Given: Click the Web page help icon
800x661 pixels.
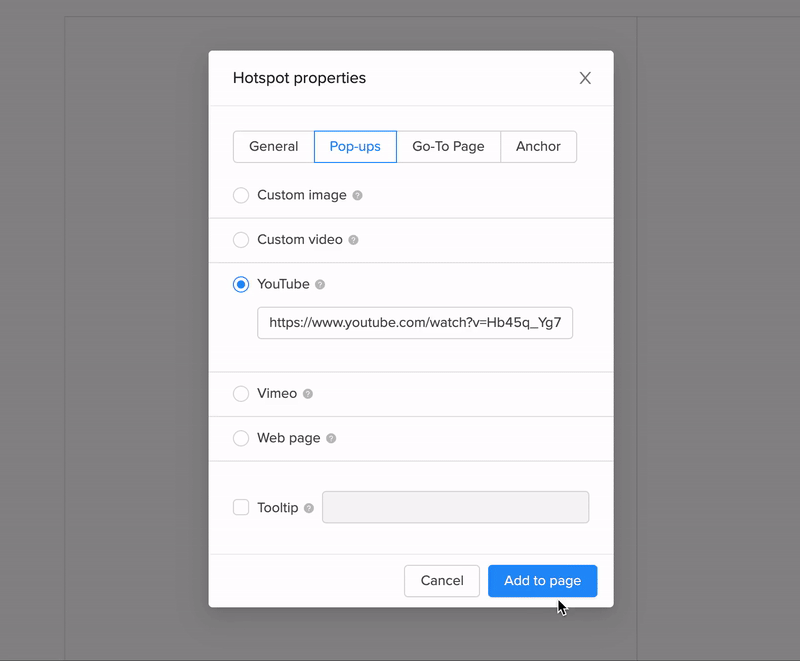Looking at the screenshot, I should click(331, 439).
